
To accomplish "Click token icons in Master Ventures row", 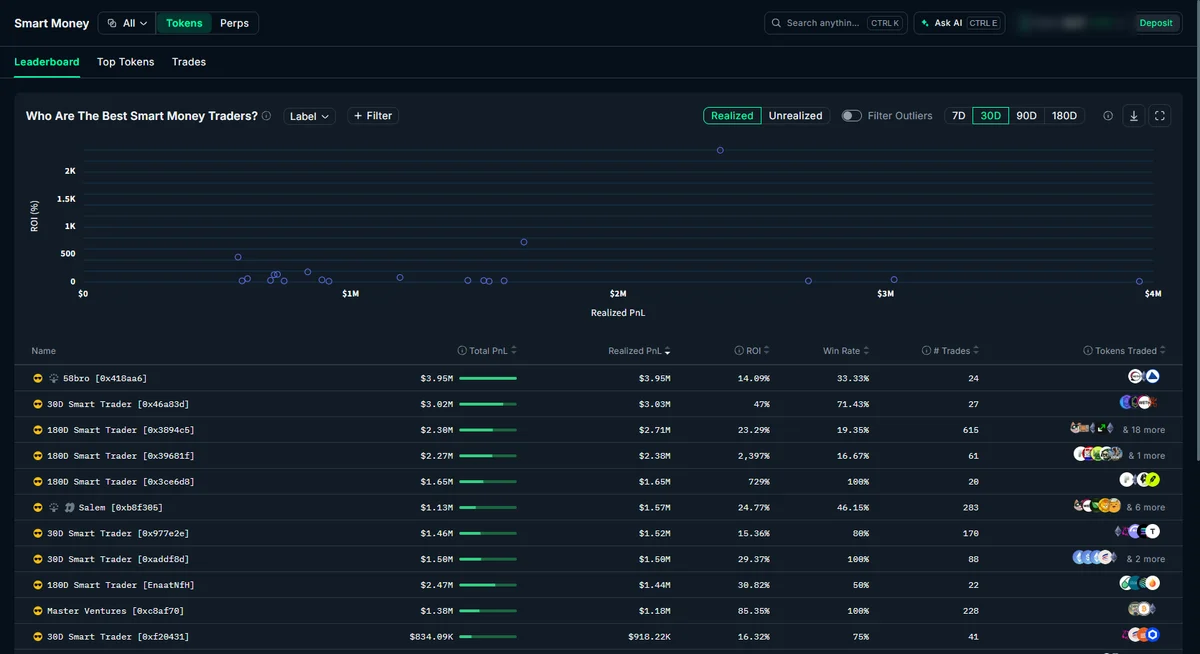I will pyautogui.click(x=1141, y=610).
